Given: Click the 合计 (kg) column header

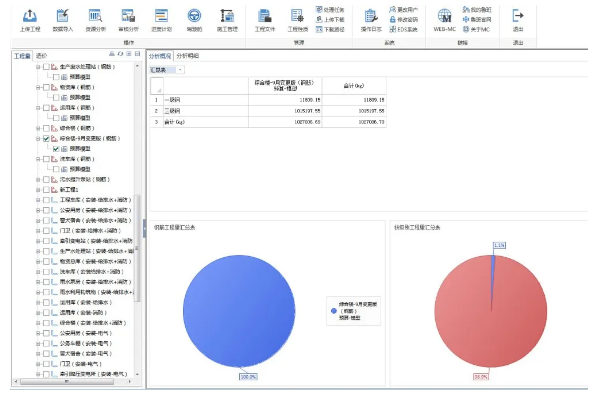Looking at the screenshot, I should 354,86.
